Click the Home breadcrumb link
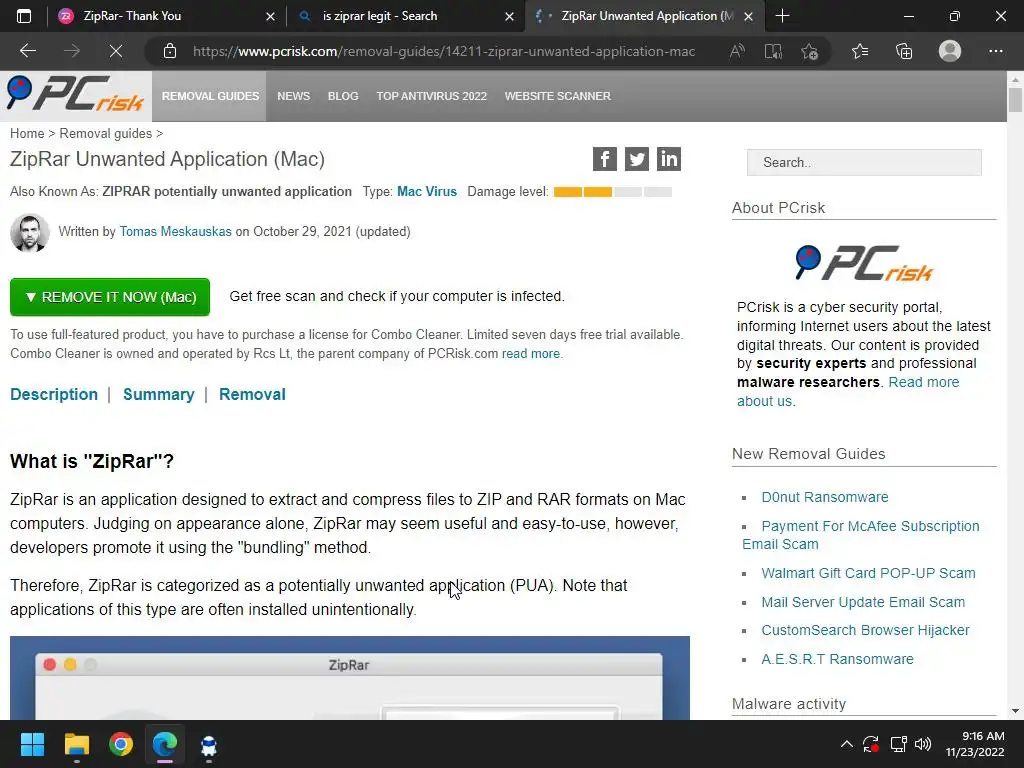The height and width of the screenshot is (768, 1024). [x=27, y=133]
